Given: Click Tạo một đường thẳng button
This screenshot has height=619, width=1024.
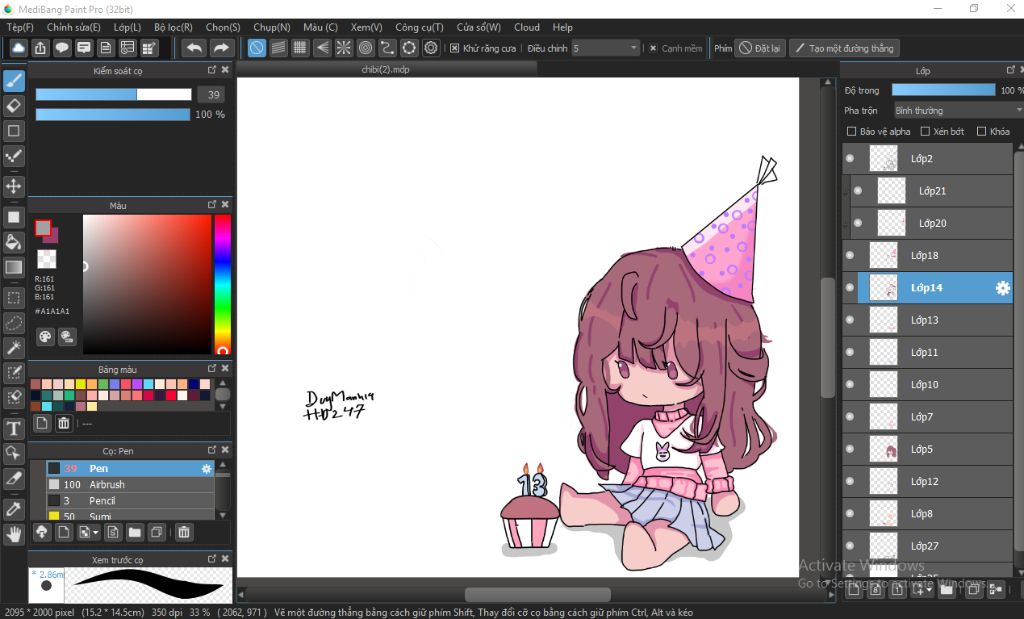Looking at the screenshot, I should point(844,48).
